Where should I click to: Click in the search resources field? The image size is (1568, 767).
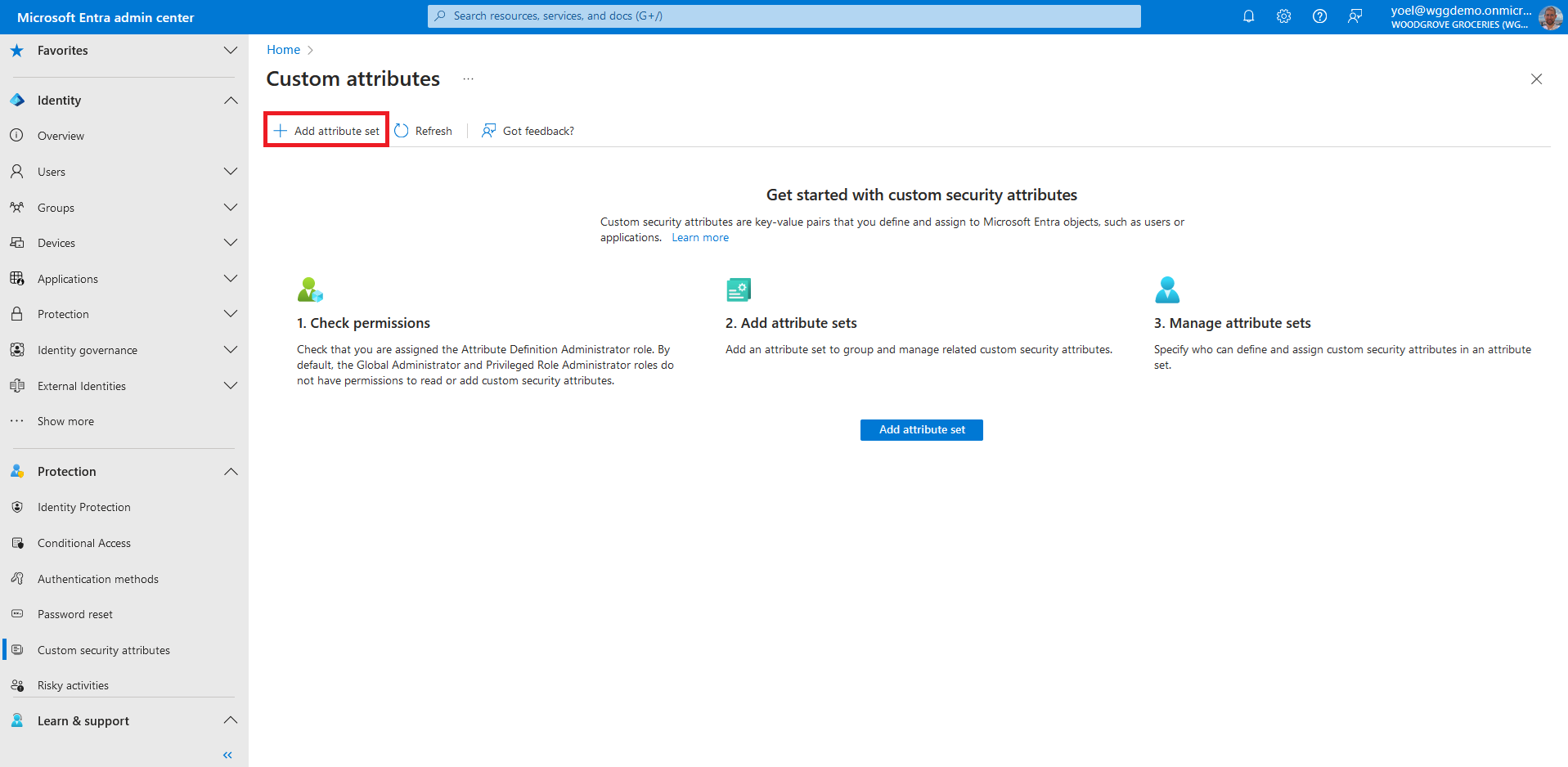784,16
